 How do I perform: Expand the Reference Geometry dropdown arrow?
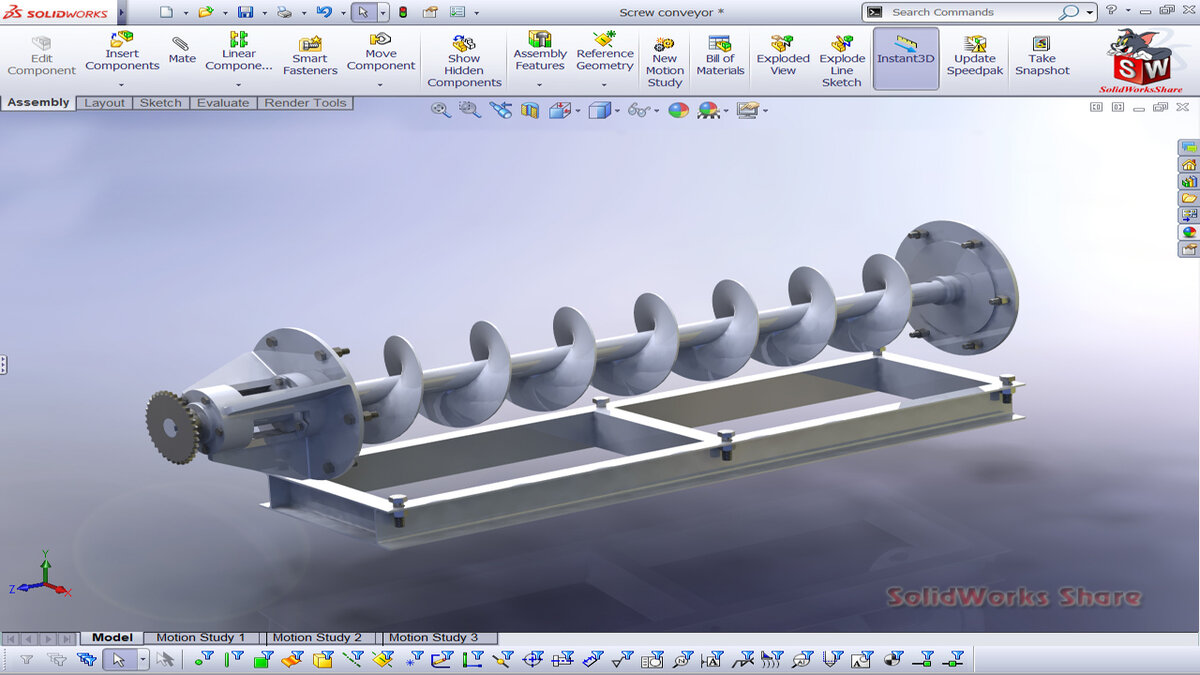(x=604, y=85)
